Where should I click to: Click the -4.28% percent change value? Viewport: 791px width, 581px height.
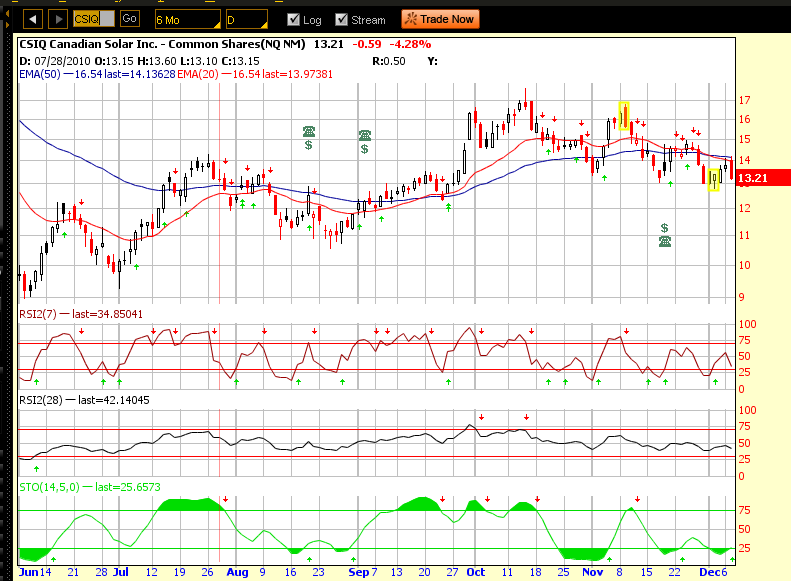410,44
